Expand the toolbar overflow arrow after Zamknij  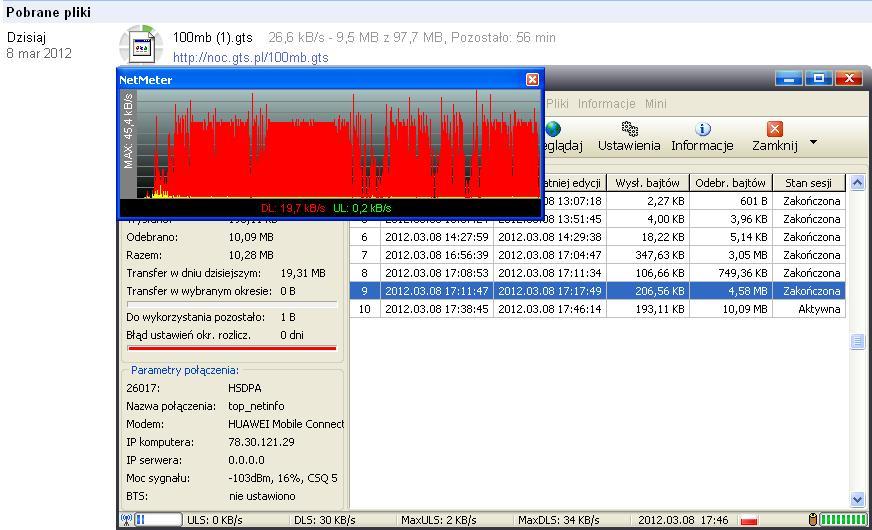813,142
